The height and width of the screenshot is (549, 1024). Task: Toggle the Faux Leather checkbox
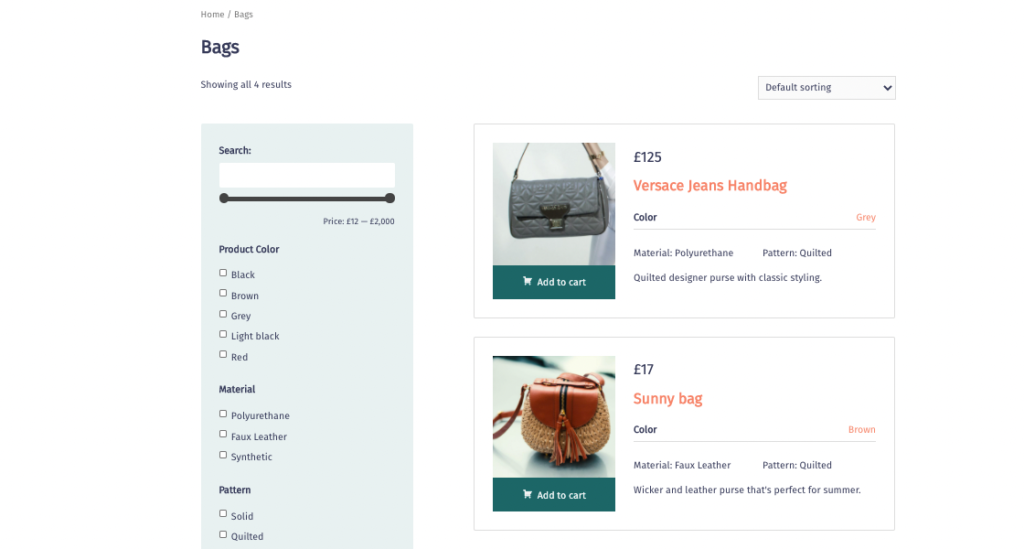(223, 434)
